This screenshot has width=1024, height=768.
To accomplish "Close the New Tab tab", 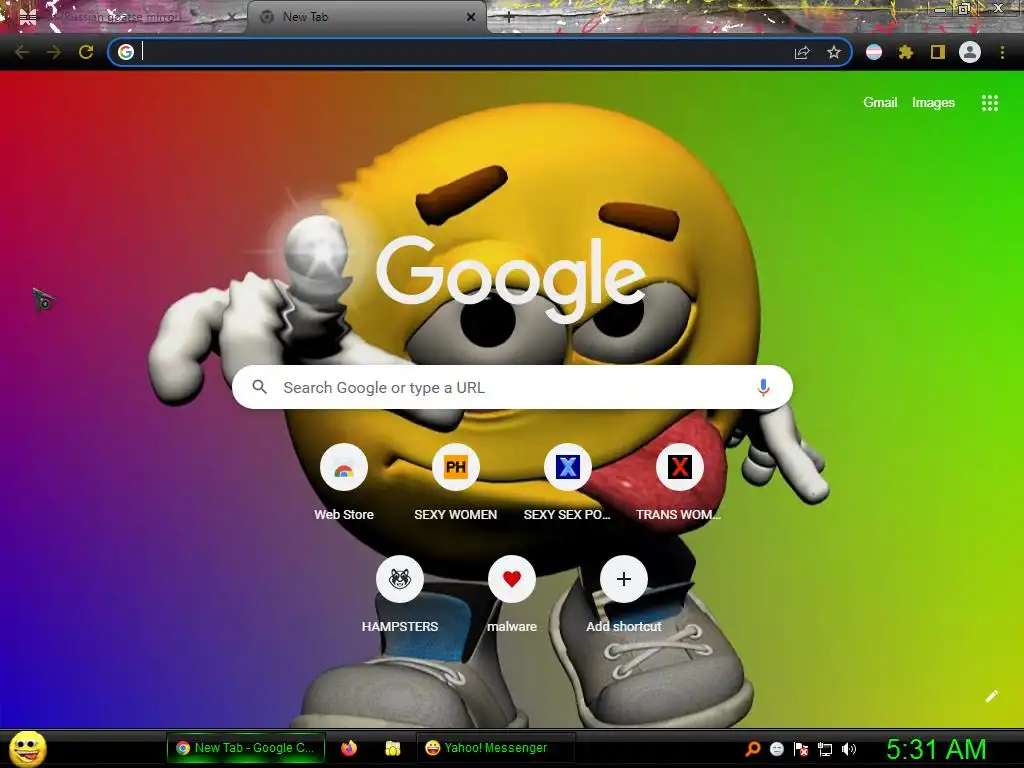I will tap(471, 18).
